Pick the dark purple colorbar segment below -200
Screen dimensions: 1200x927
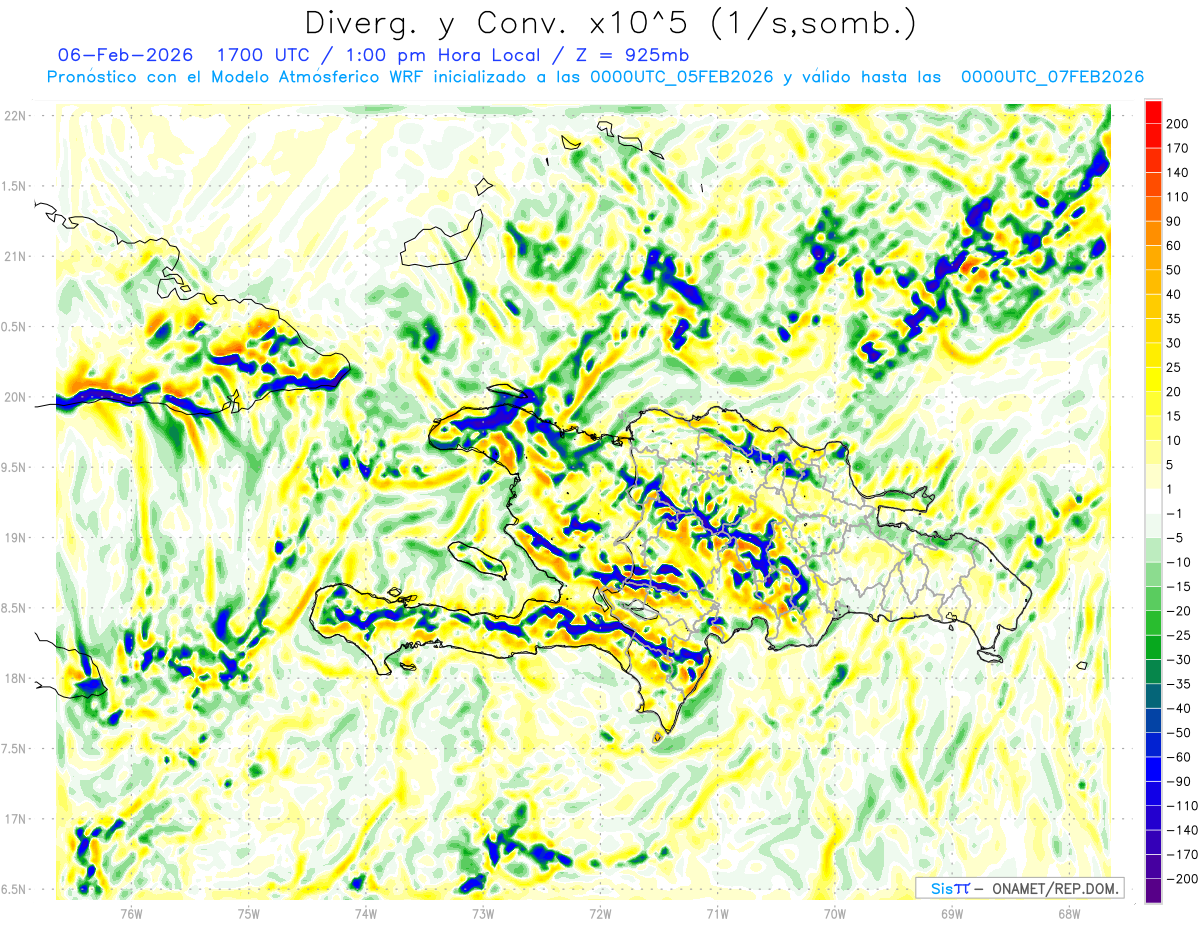pyautogui.click(x=1153, y=891)
